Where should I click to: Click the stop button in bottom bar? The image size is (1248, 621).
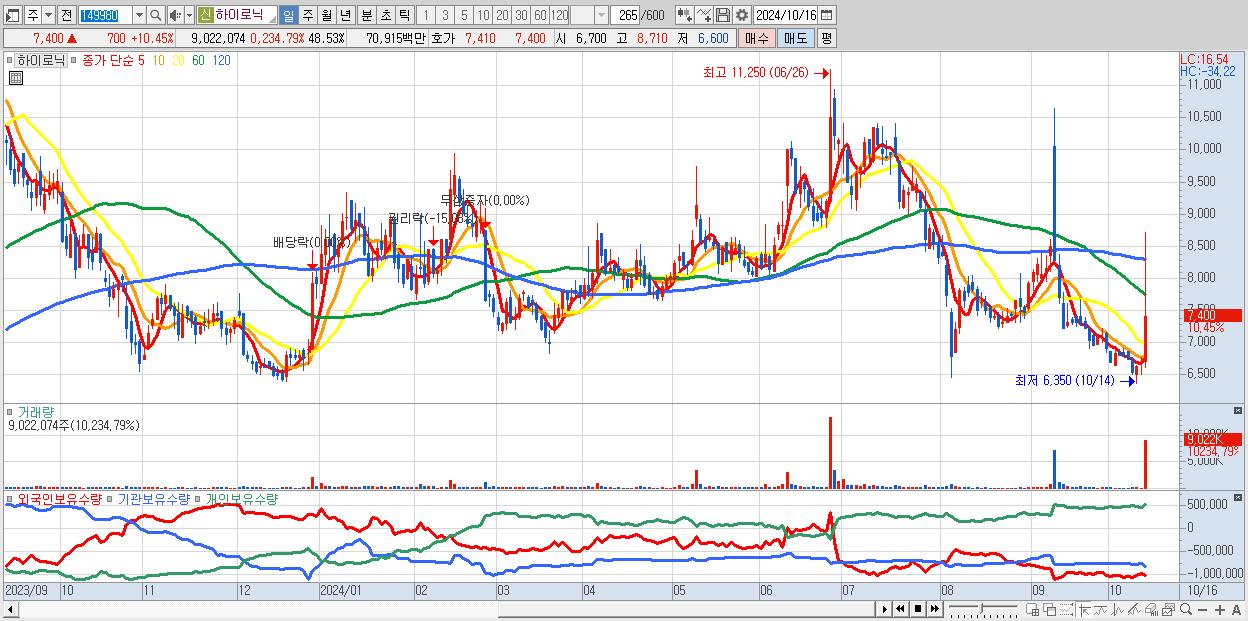[x=917, y=609]
